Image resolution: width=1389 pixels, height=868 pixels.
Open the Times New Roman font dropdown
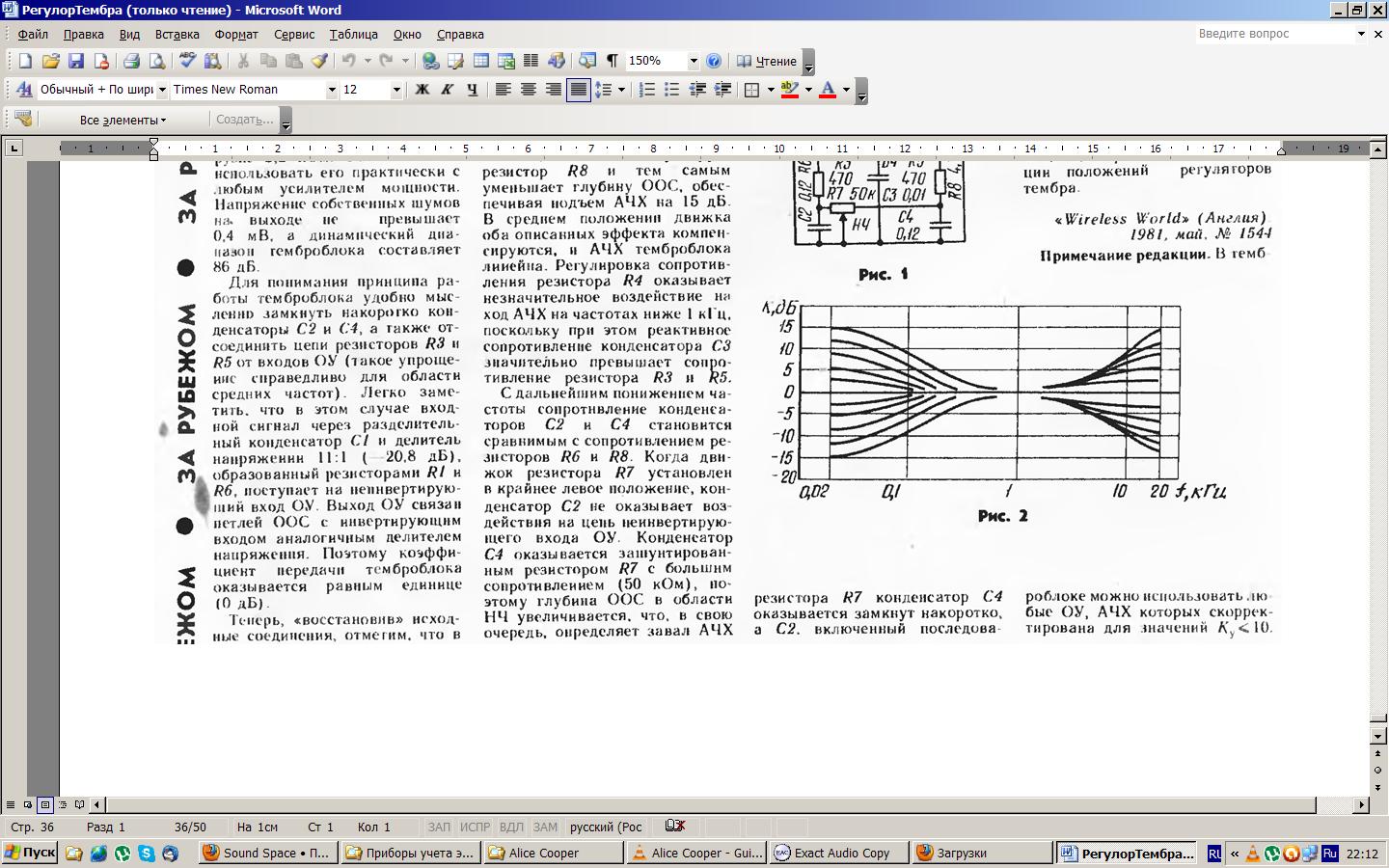tap(332, 90)
